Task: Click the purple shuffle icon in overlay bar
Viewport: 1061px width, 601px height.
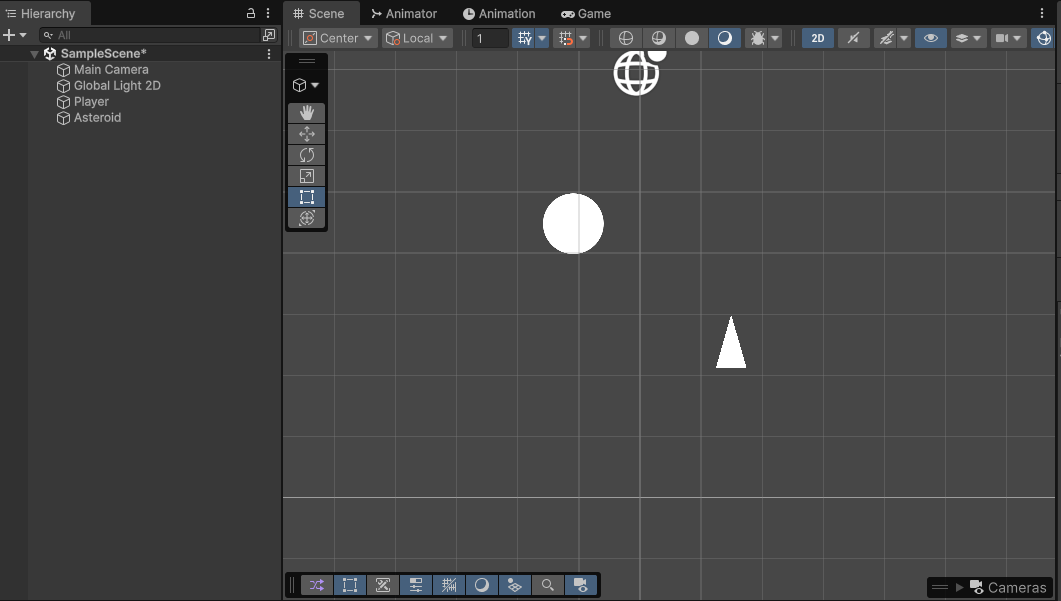Action: click(317, 585)
